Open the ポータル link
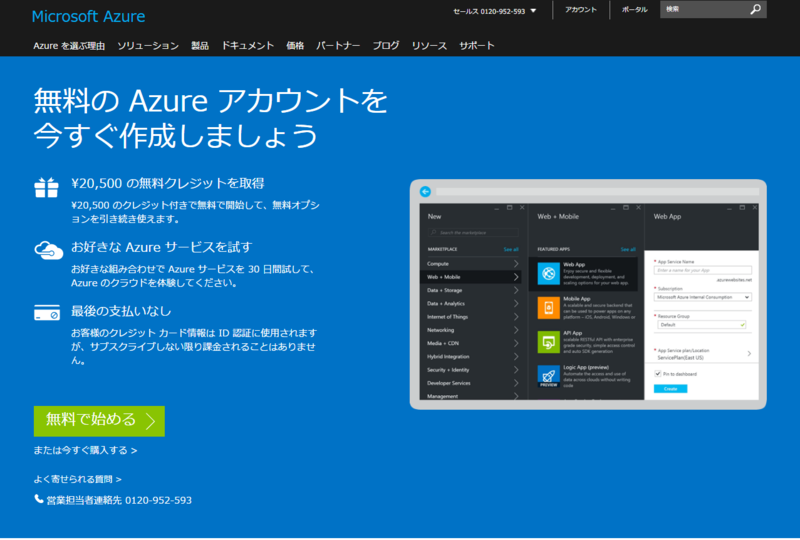 click(x=634, y=10)
